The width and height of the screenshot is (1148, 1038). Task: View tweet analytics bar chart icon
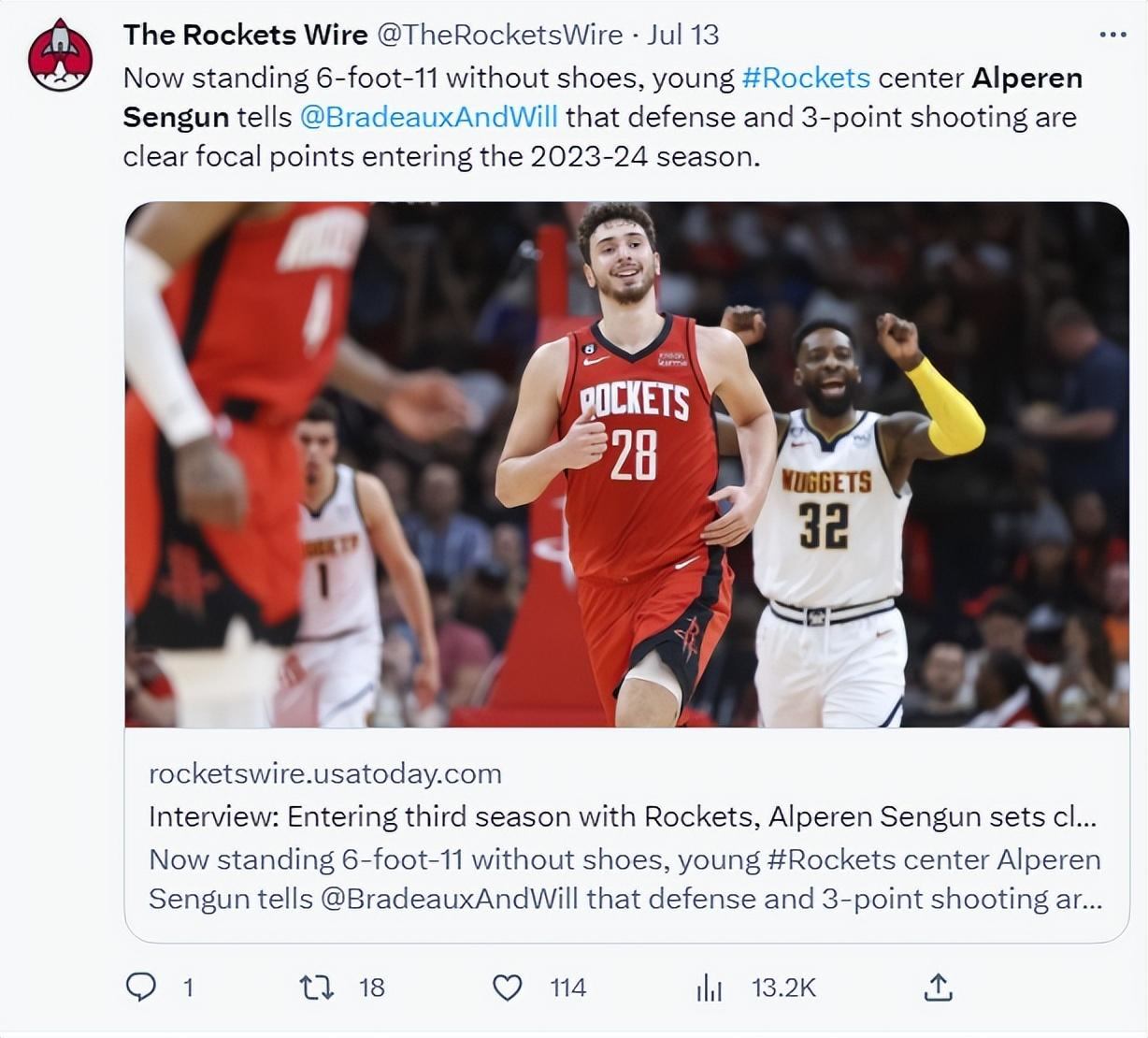click(x=710, y=988)
